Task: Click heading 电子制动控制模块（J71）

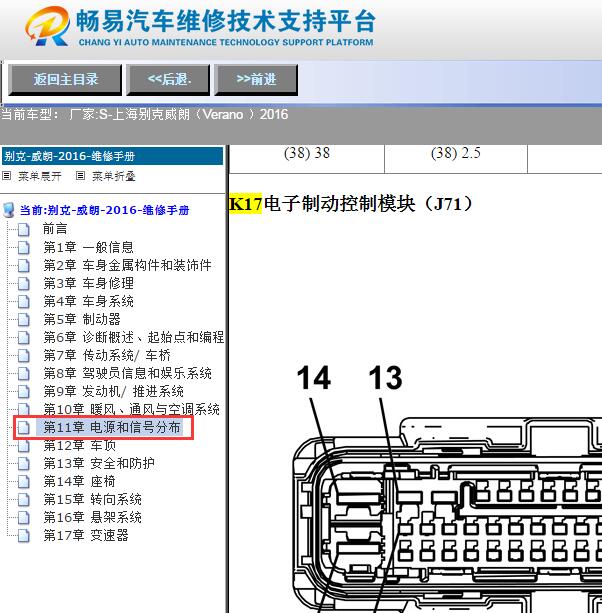Action: point(368,204)
